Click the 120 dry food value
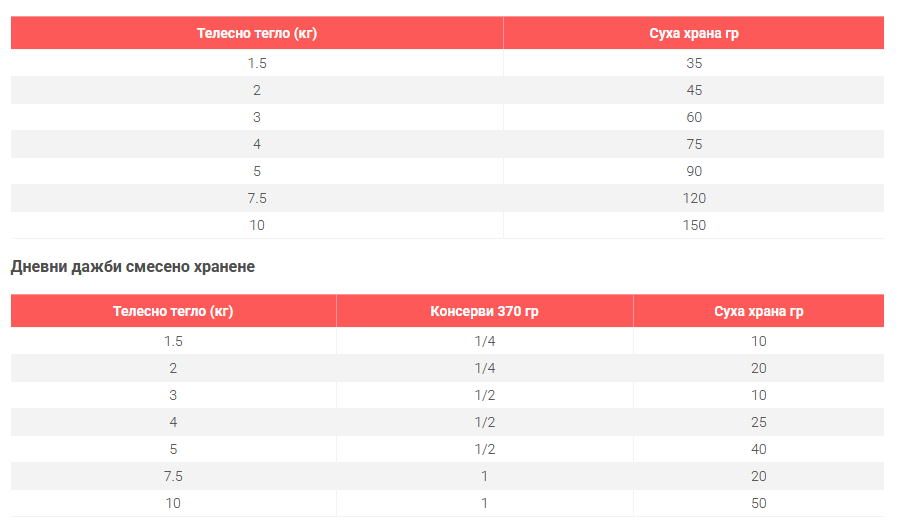Screen dimensions: 901x526 coord(693,198)
